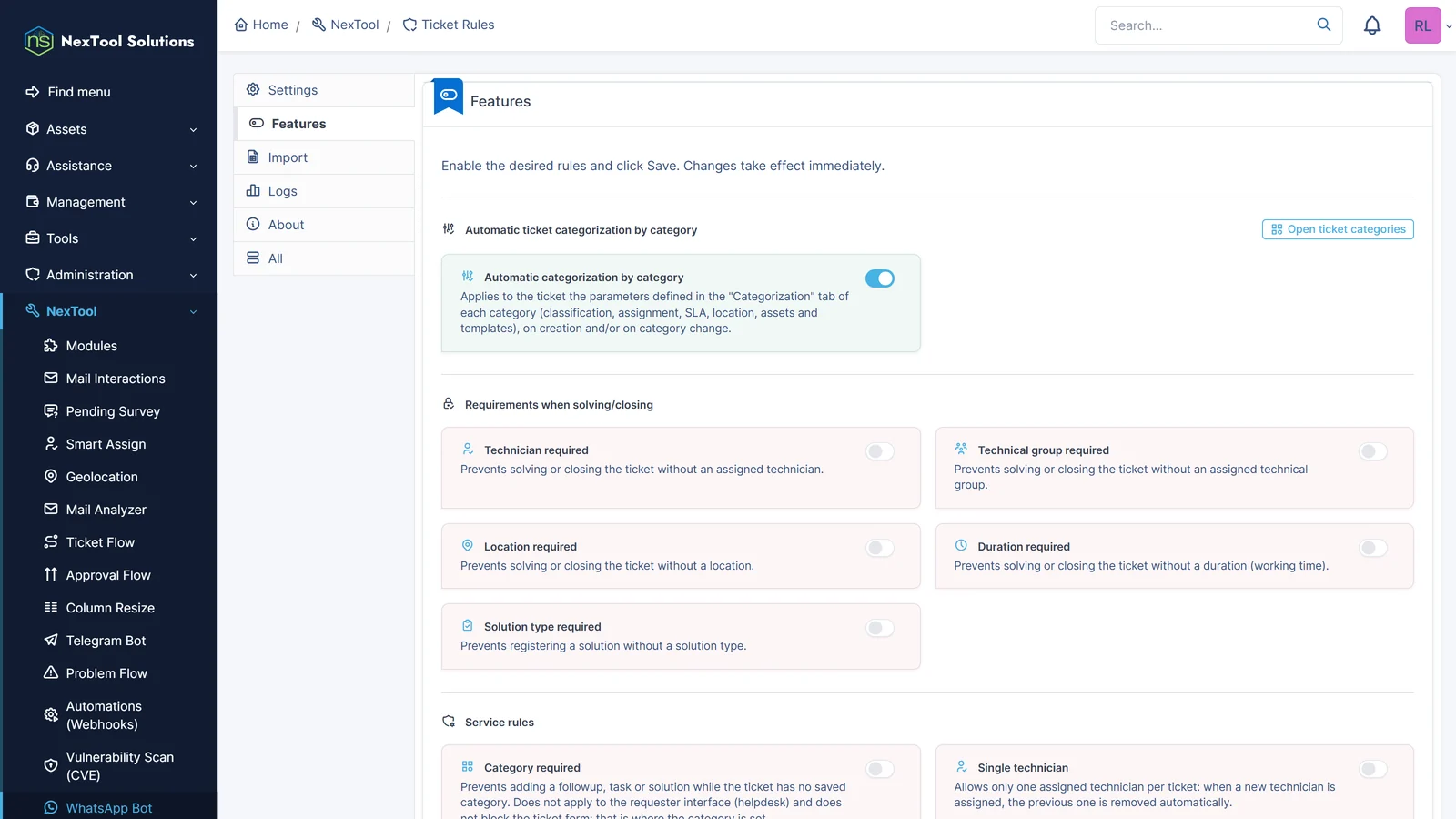1456x819 pixels.
Task: Enable the Solution type required switch
Action: pos(880,628)
